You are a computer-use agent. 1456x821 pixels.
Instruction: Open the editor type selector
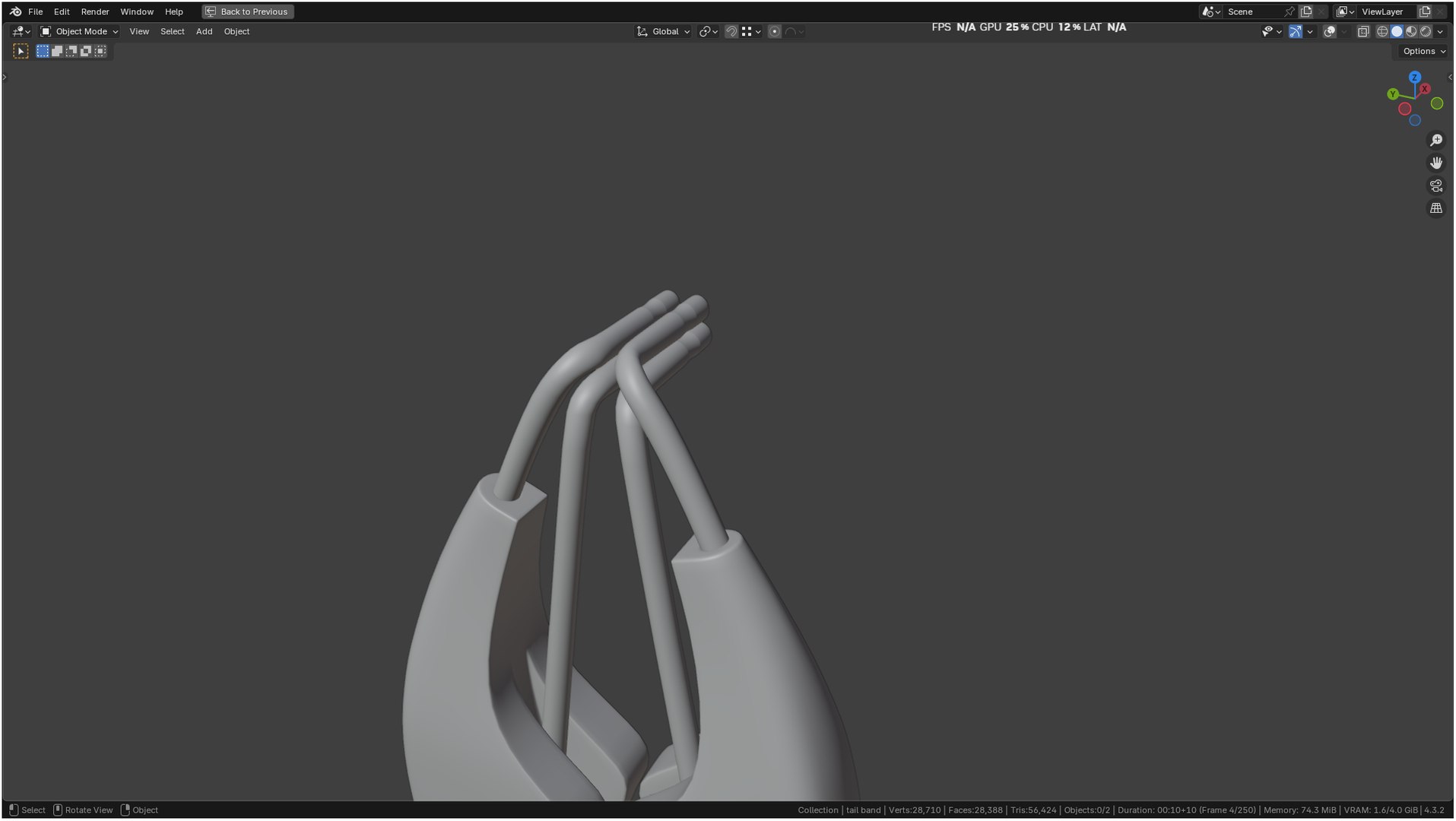[x=21, y=31]
